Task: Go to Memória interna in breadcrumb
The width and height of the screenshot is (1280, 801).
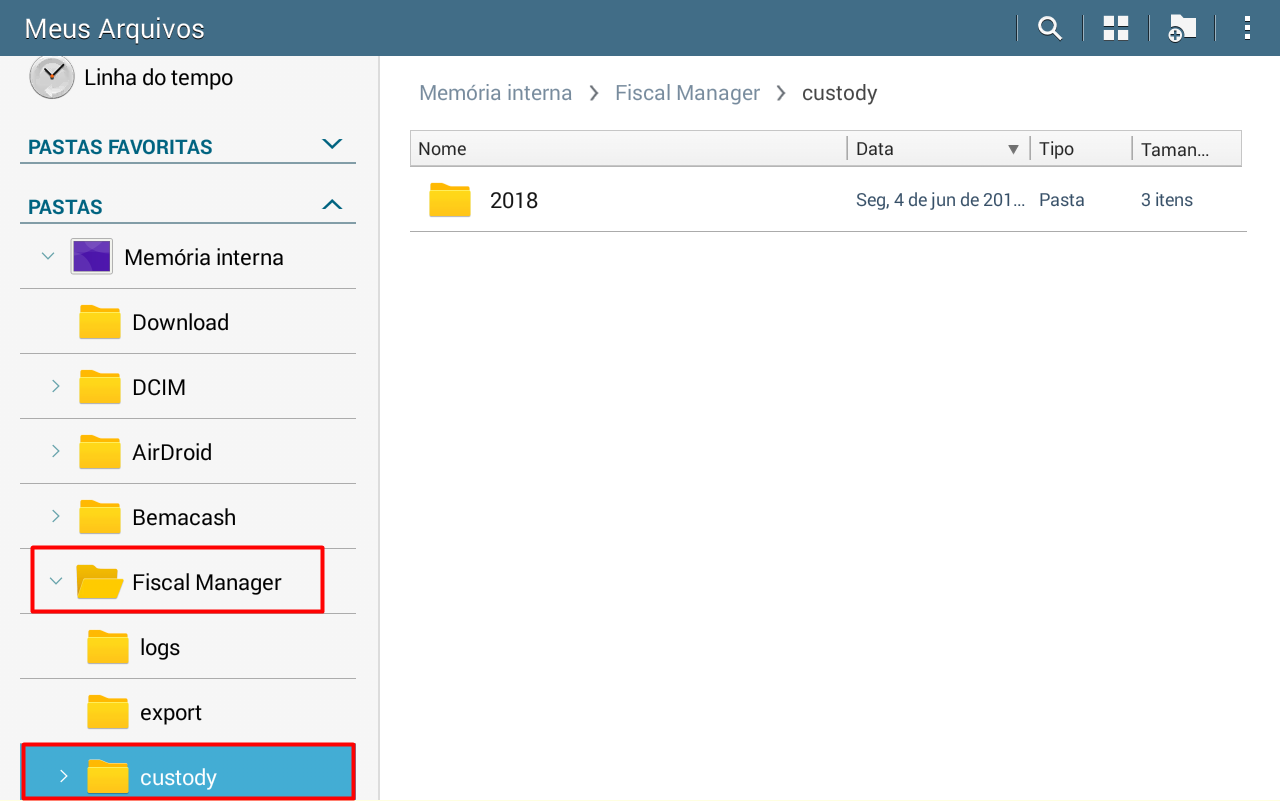Action: pyautogui.click(x=496, y=93)
